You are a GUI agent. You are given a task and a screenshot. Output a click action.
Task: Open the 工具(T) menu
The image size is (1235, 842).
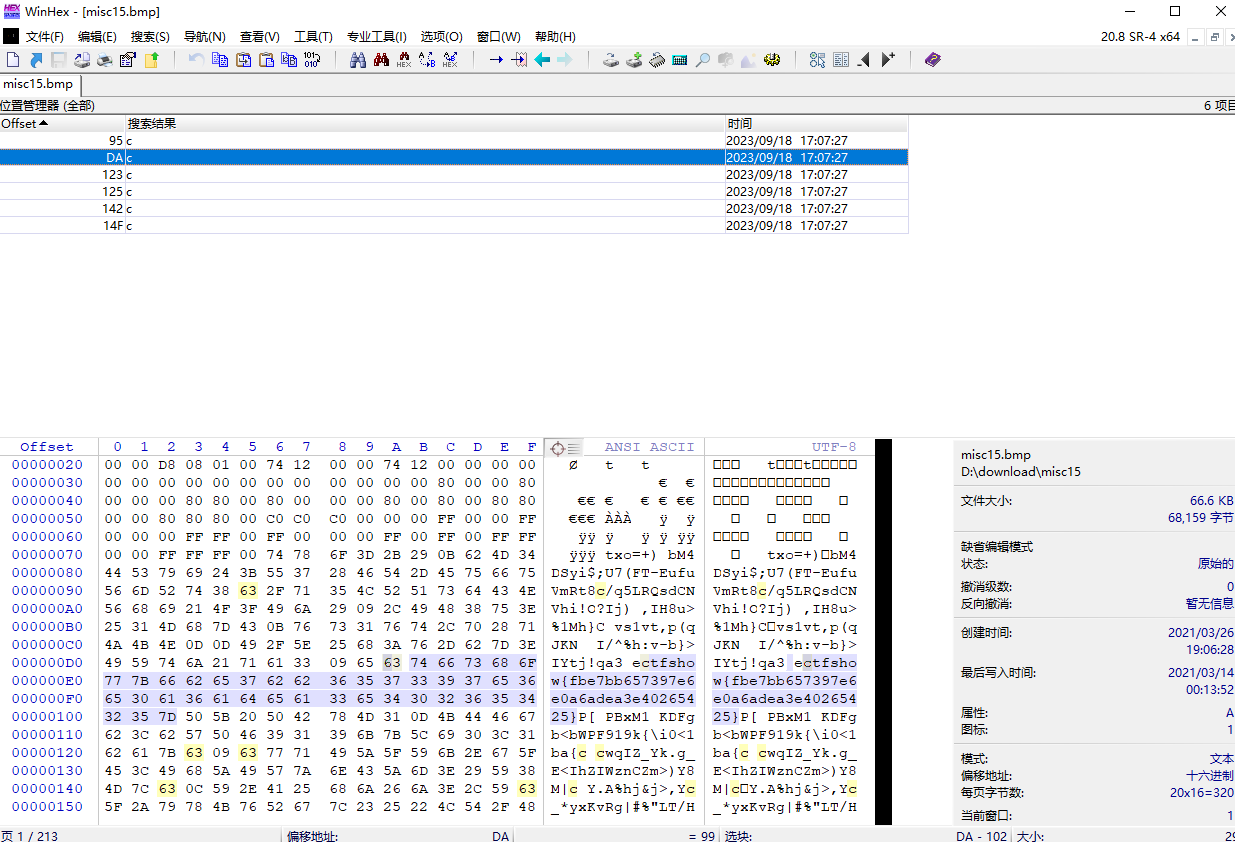pyautogui.click(x=314, y=37)
